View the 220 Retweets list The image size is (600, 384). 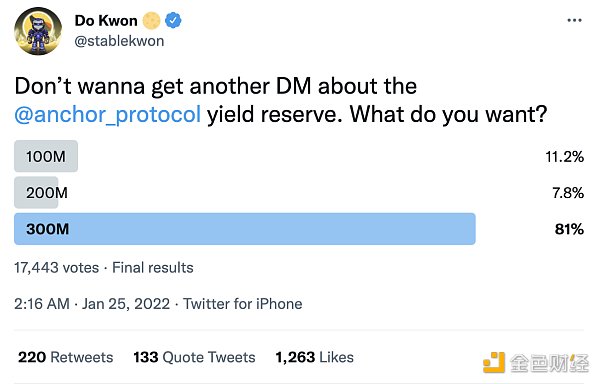click(x=65, y=357)
